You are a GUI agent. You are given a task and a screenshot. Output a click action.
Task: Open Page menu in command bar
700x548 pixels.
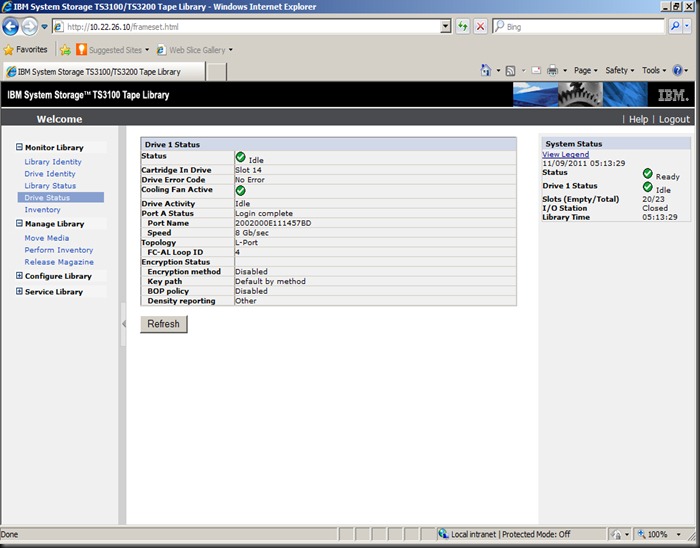[x=585, y=71]
